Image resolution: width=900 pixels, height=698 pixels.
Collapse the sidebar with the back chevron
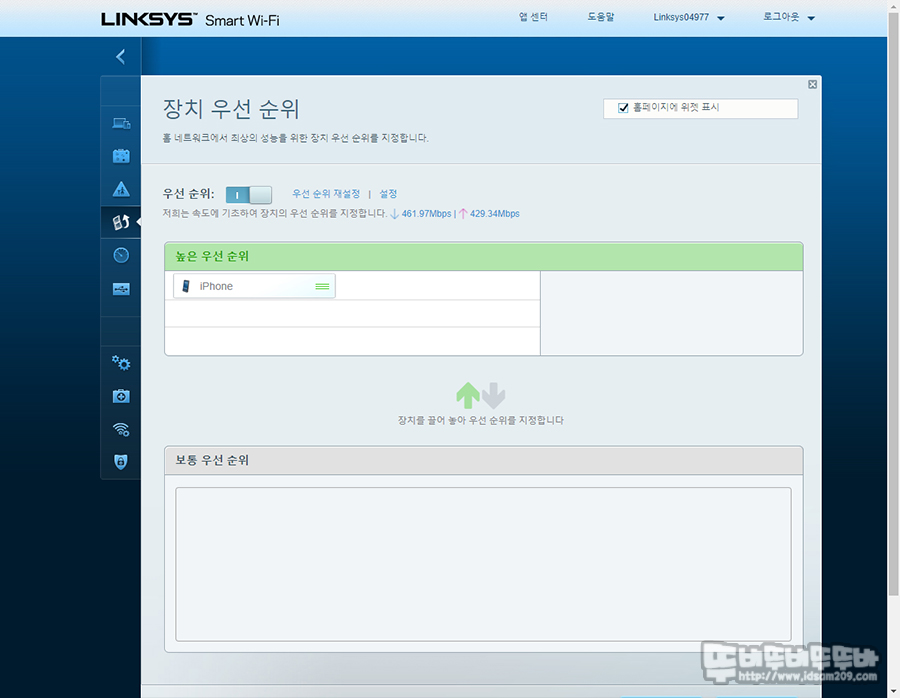pos(121,56)
